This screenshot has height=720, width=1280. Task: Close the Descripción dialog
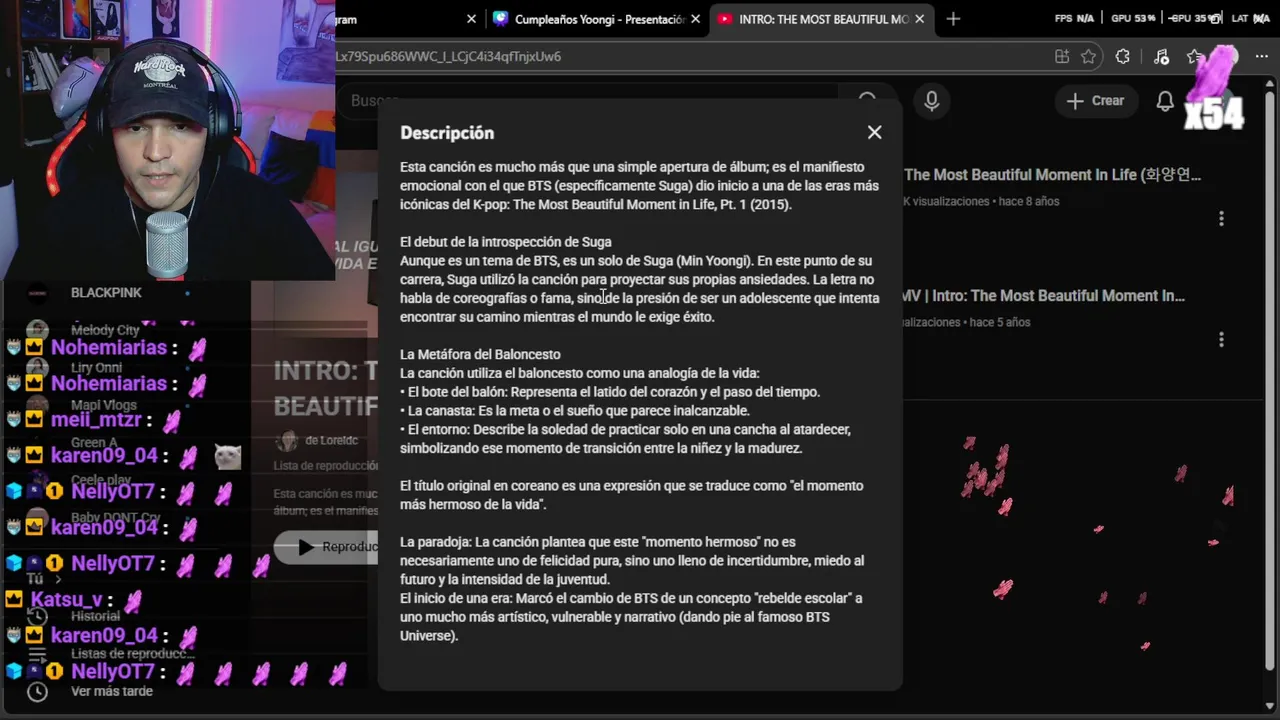tap(874, 132)
